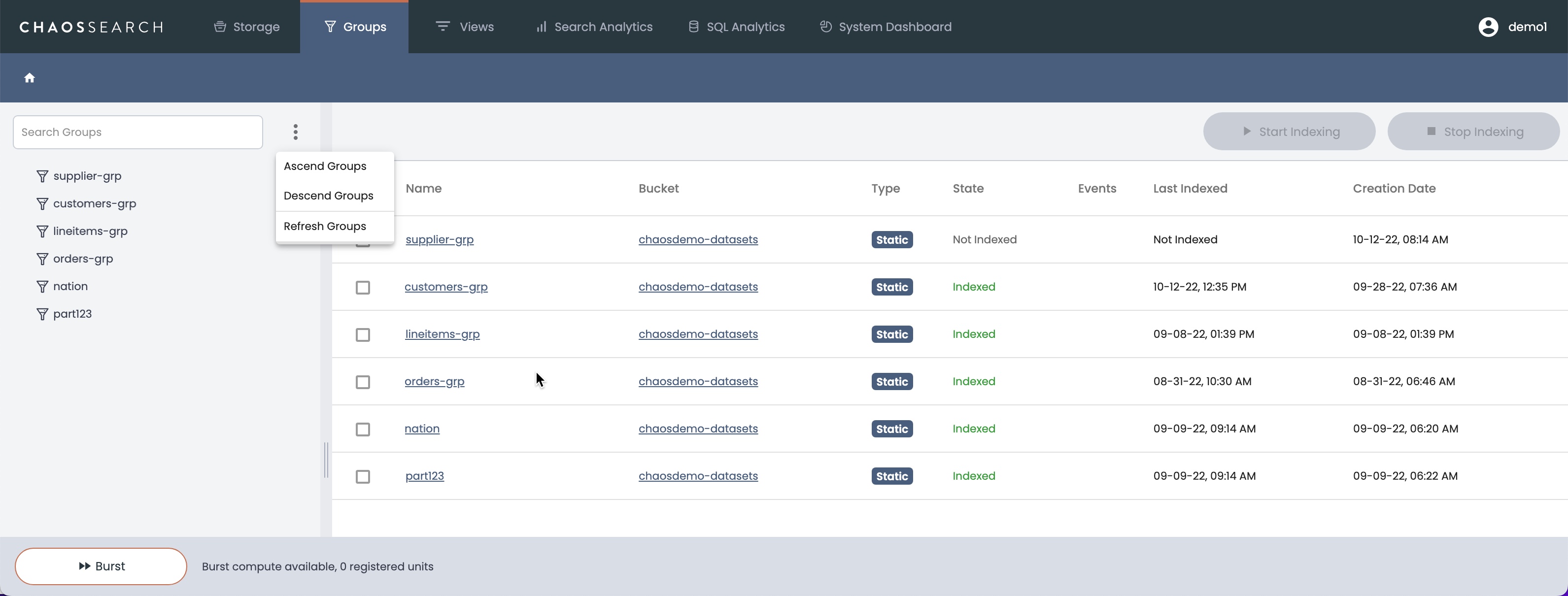Select Refresh Groups menu option
Viewport: 1568px width, 596px height.
click(324, 226)
